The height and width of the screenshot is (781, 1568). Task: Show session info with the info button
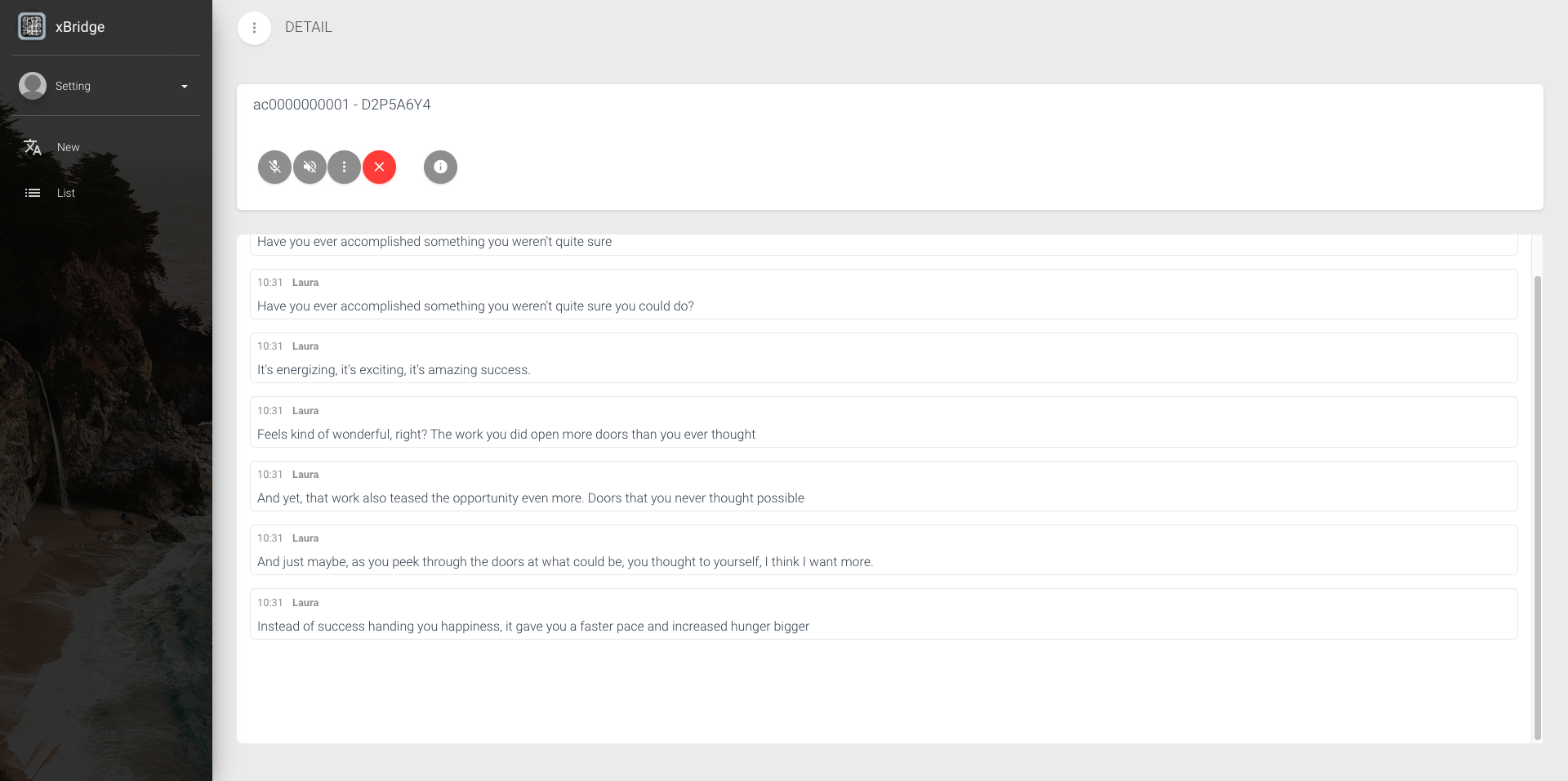[x=440, y=167]
